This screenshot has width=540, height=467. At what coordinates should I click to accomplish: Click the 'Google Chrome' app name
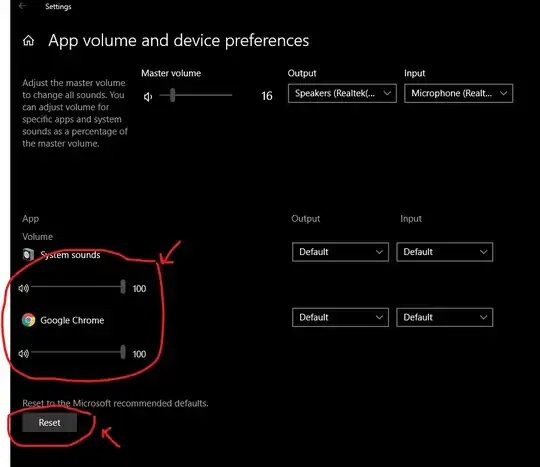pyautogui.click(x=72, y=320)
